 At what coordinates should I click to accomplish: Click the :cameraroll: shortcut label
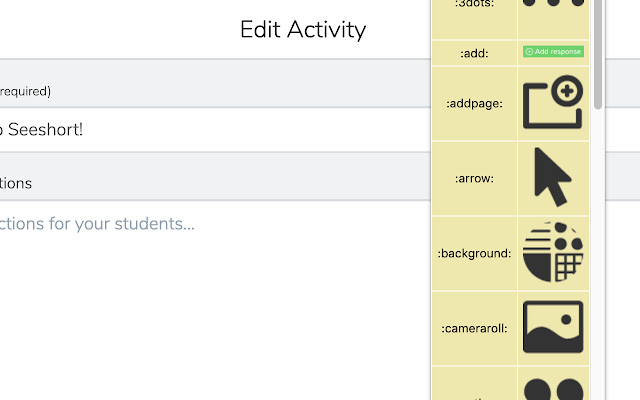[474, 328]
